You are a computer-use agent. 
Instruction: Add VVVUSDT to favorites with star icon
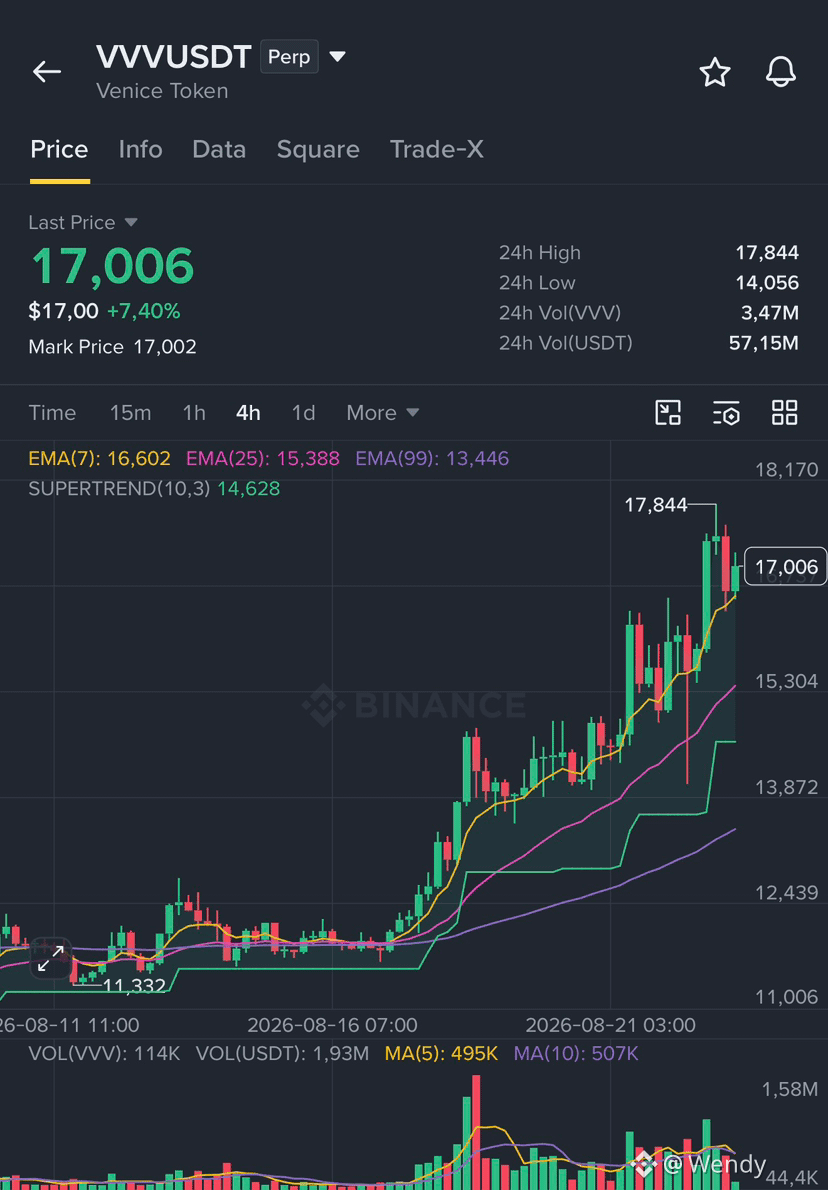(714, 72)
